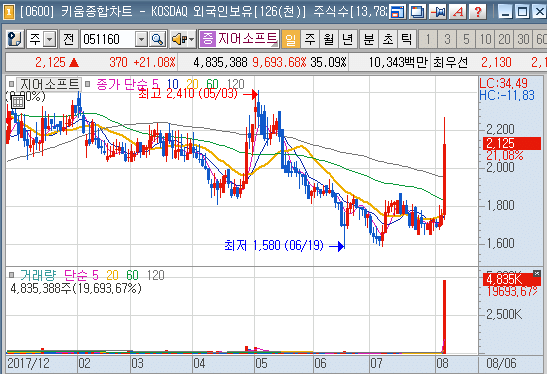Click the copy window icon in title bar
This screenshot has height=374, width=547.
(x=418, y=12)
